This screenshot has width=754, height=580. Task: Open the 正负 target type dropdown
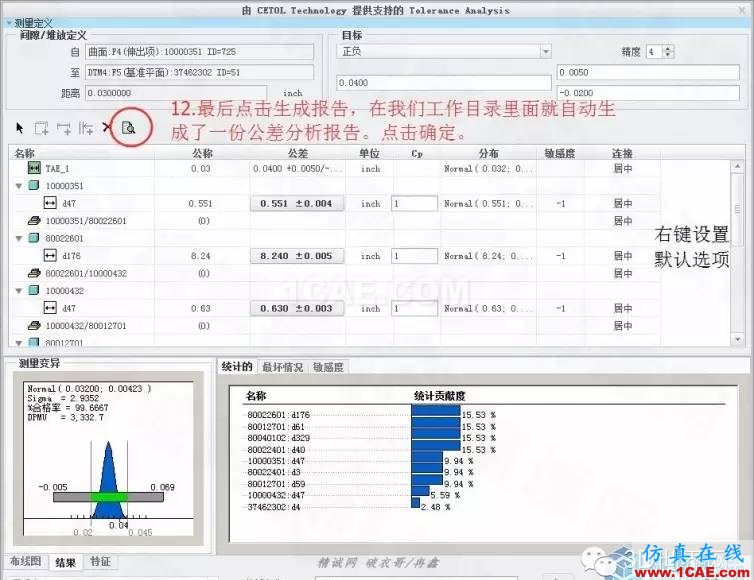pyautogui.click(x=545, y=51)
